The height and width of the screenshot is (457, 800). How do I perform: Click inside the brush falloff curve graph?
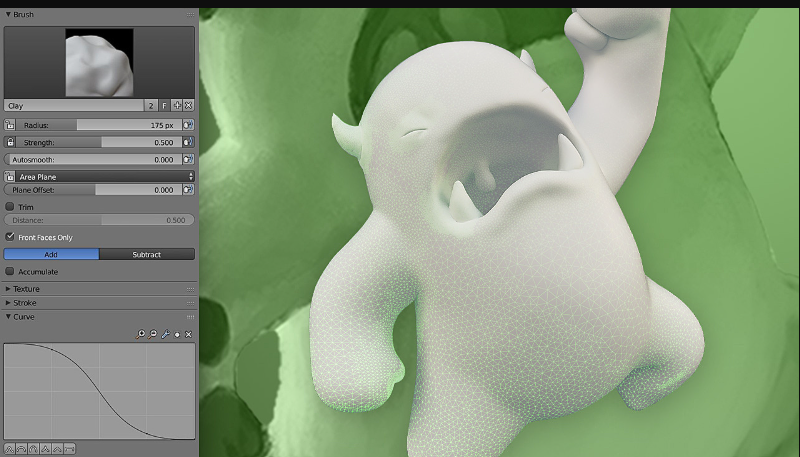tap(99, 391)
